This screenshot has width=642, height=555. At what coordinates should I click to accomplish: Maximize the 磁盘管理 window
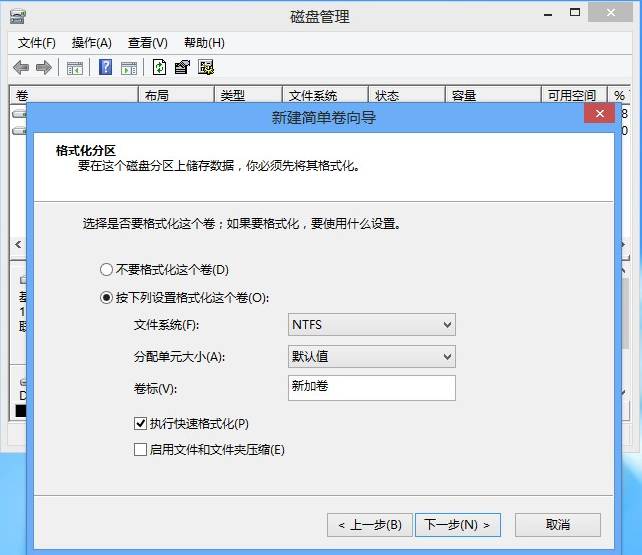575,13
